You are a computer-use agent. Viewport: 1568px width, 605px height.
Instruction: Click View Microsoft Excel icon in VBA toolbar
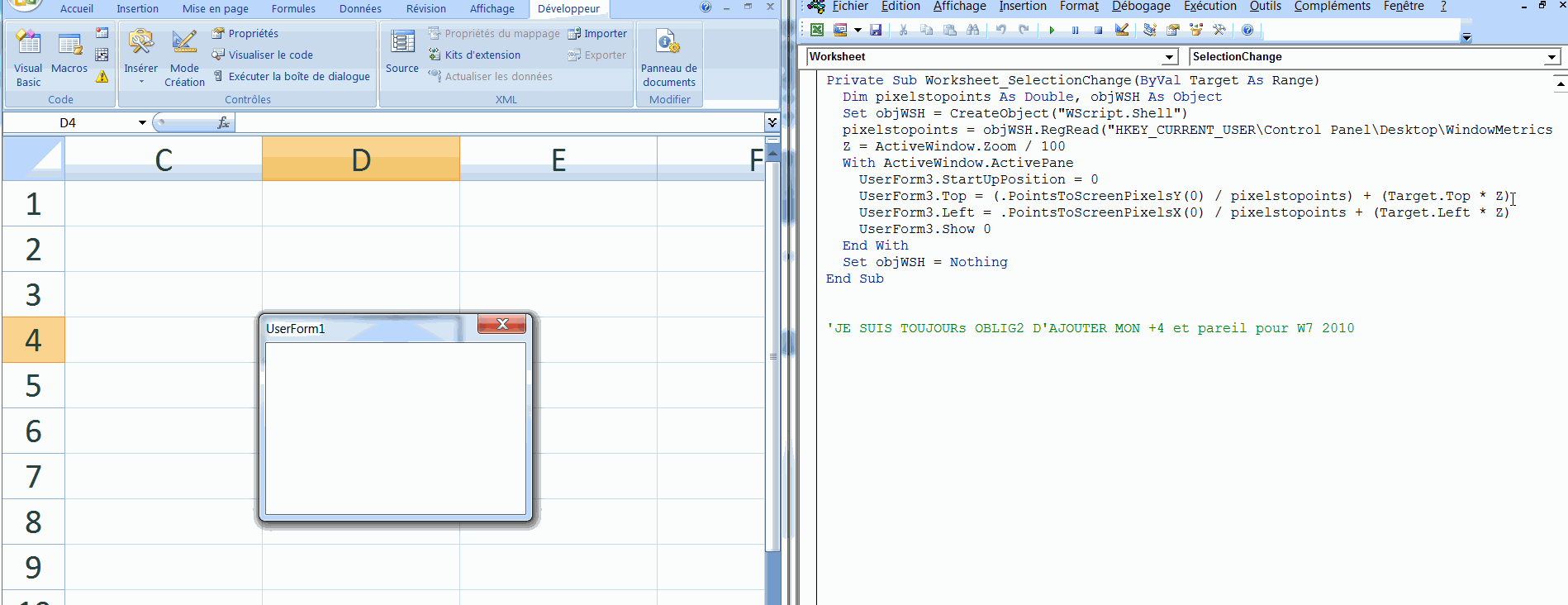tap(817, 30)
